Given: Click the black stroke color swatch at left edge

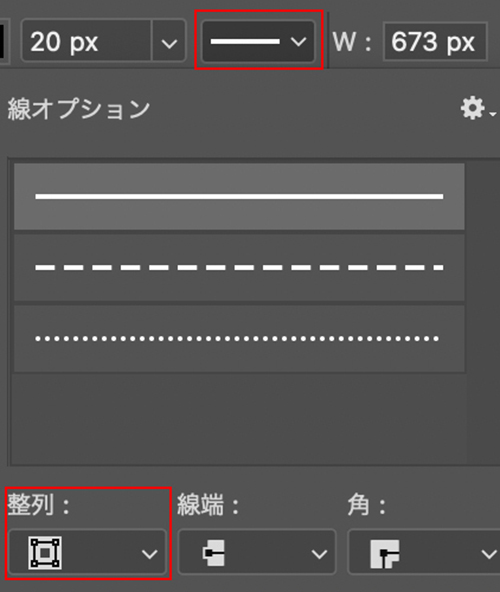Looking at the screenshot, I should (x=2, y=42).
